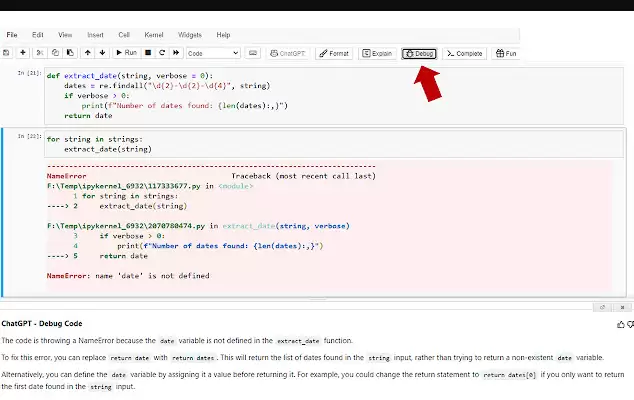The image size is (634, 400).
Task: Open the Cell menu
Action: coord(124,35)
